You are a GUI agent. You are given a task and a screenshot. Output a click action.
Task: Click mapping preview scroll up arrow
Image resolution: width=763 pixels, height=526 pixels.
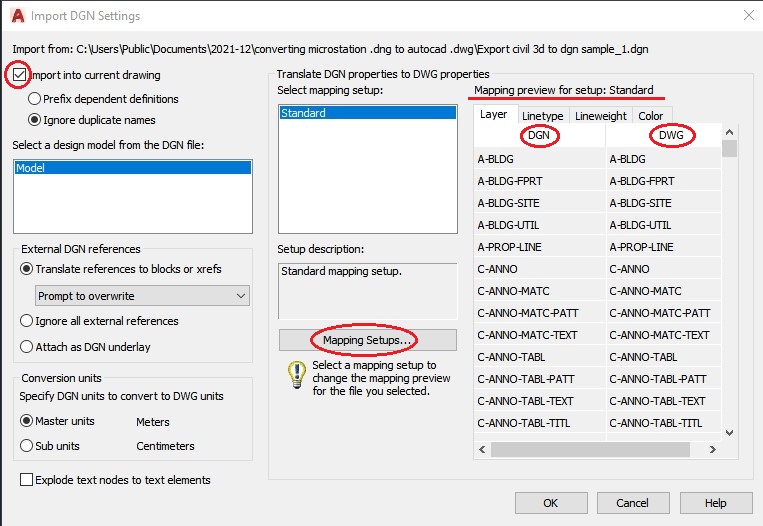[729, 132]
